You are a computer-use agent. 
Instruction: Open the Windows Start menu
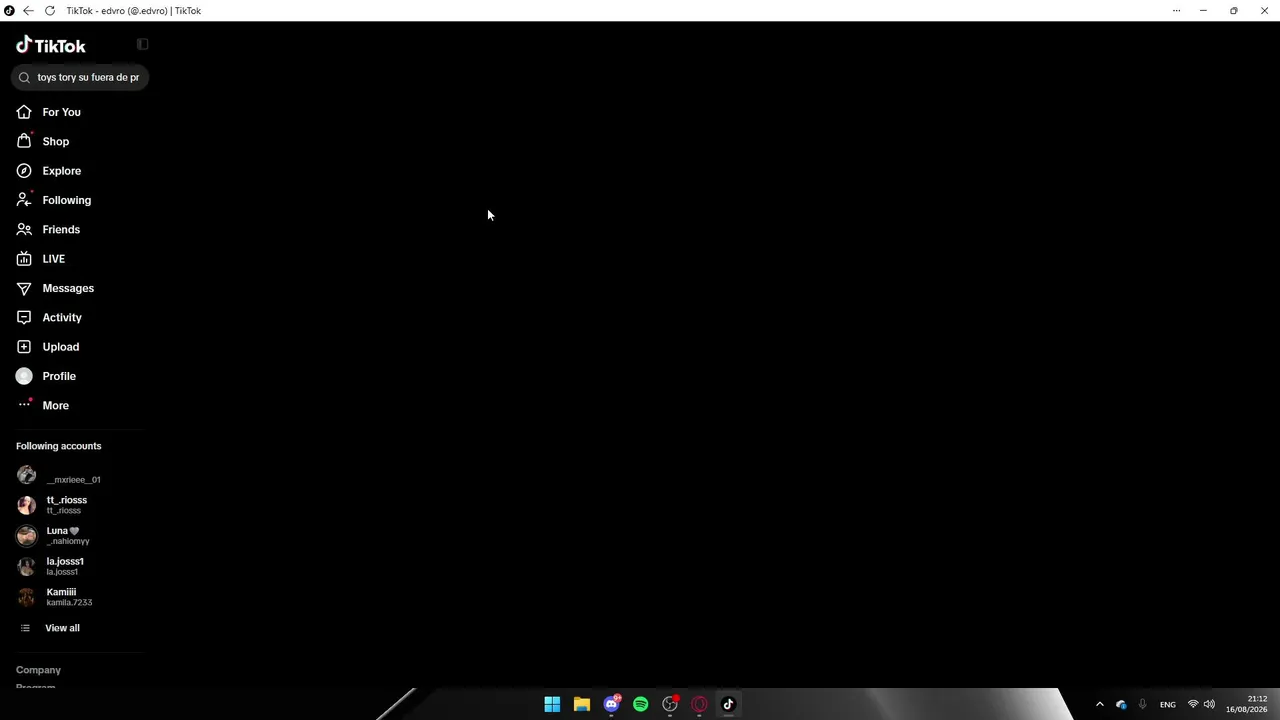tap(552, 704)
